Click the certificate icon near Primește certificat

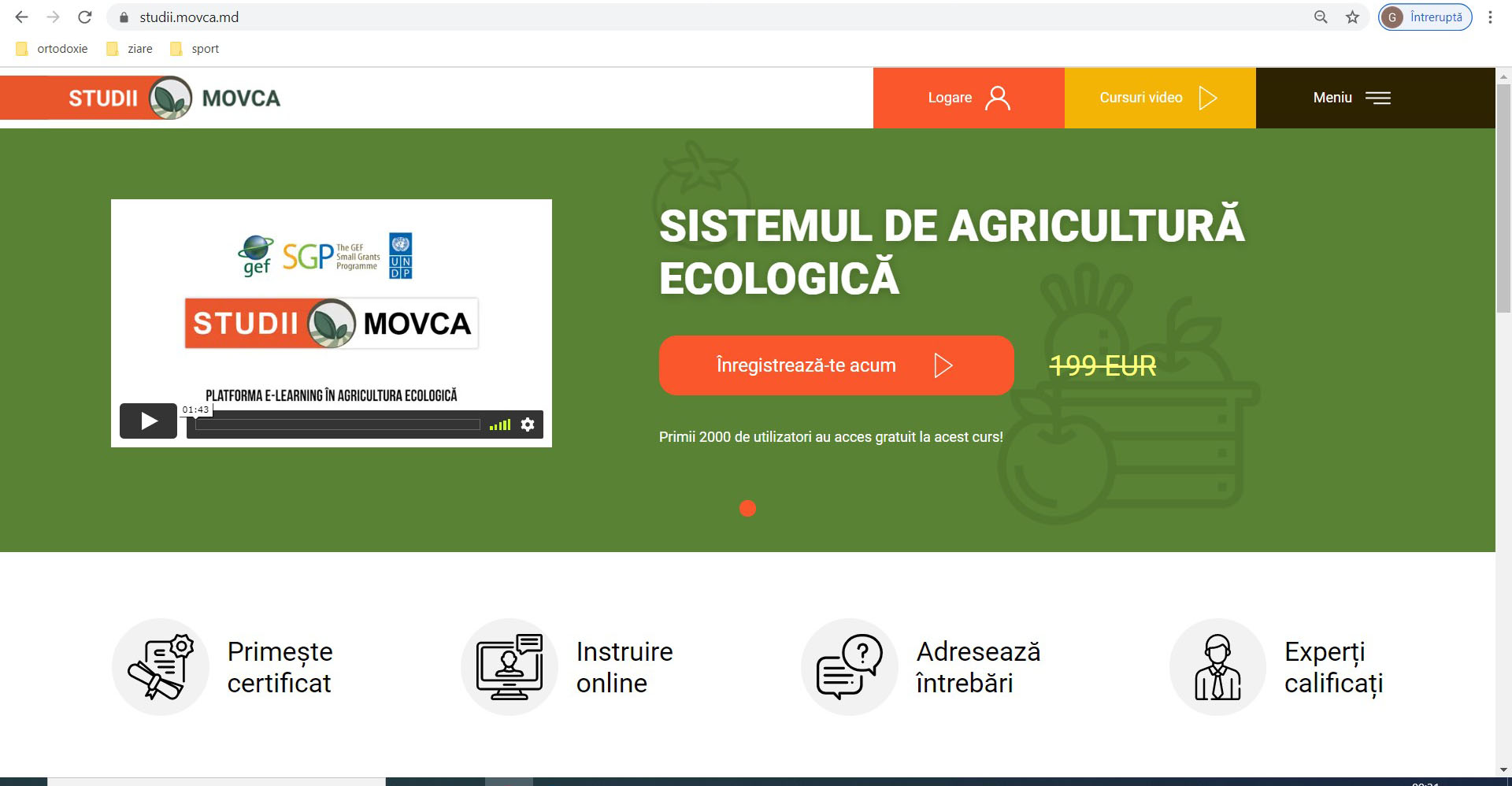click(160, 666)
